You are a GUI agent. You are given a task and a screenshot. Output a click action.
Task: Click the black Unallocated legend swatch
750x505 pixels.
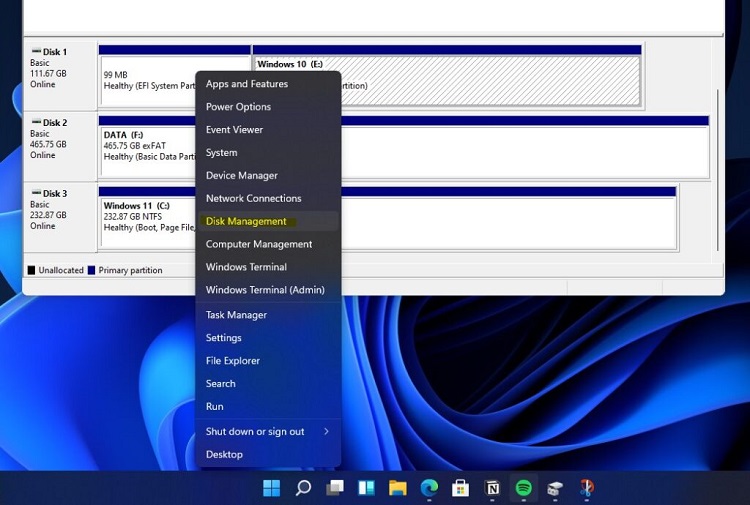(x=31, y=270)
